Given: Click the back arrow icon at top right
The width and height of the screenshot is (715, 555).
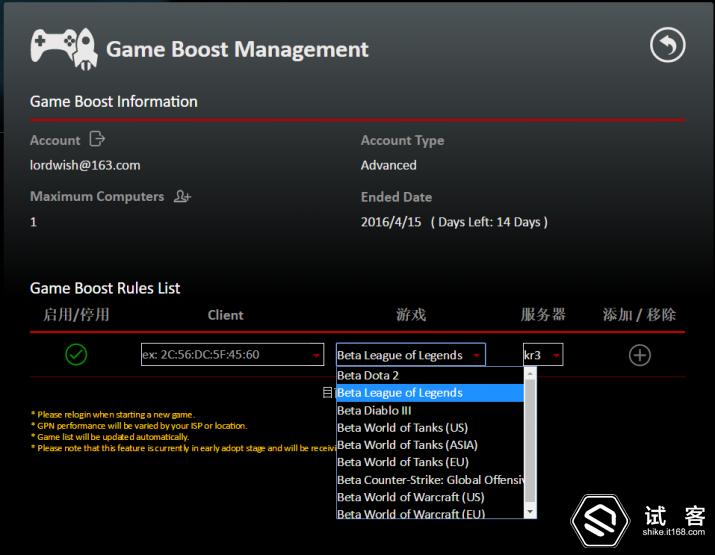Looking at the screenshot, I should coord(667,45).
